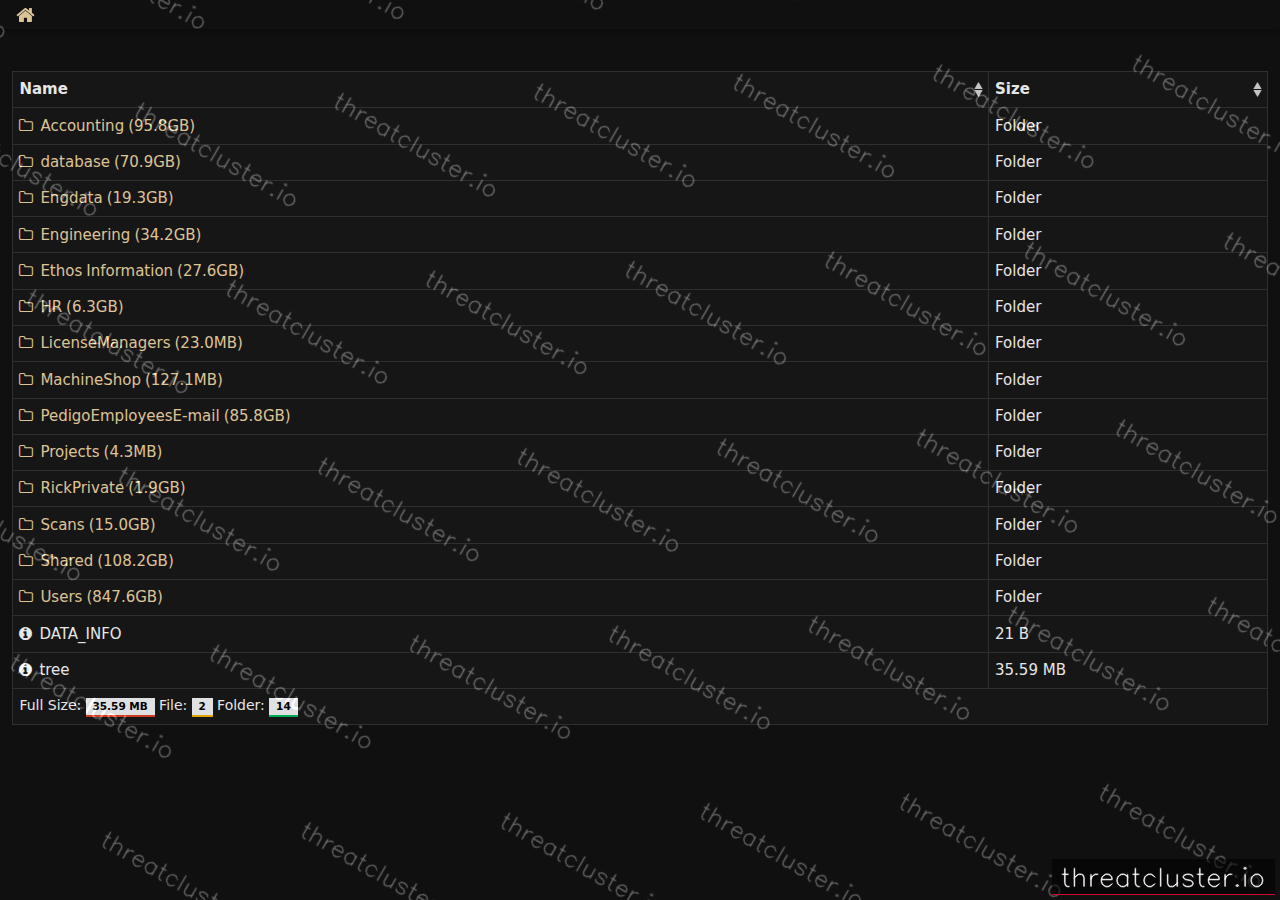This screenshot has height=900, width=1280.
Task: Open the LicenseManagers (23.0MB) folder
Action: tap(141, 343)
